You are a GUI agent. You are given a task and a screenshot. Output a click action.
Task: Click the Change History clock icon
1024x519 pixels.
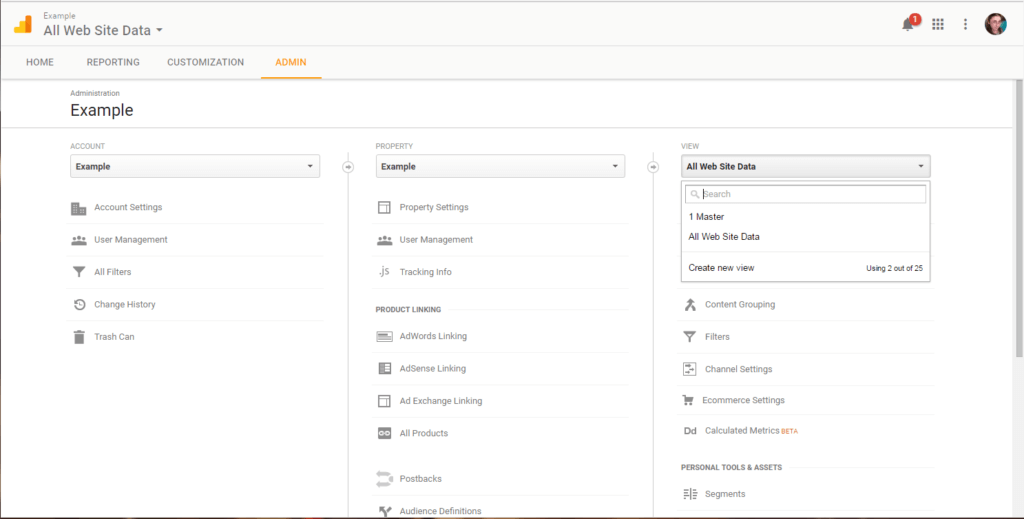point(79,304)
